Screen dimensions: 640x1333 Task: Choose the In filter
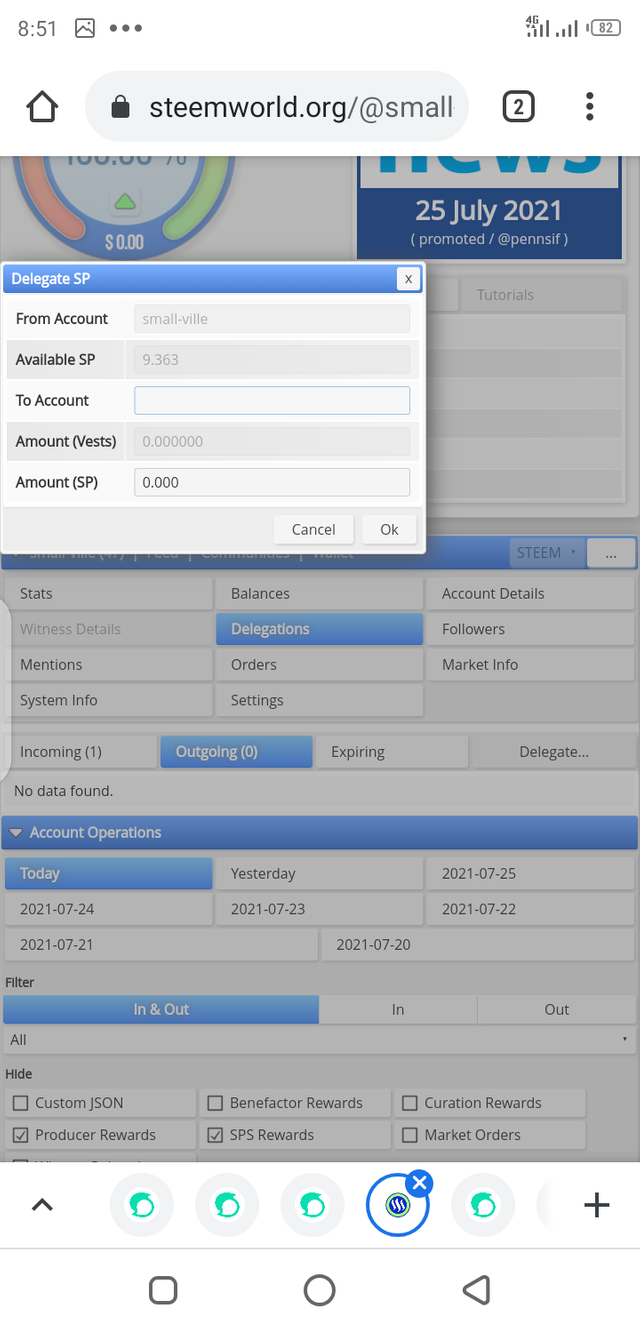tap(398, 1009)
